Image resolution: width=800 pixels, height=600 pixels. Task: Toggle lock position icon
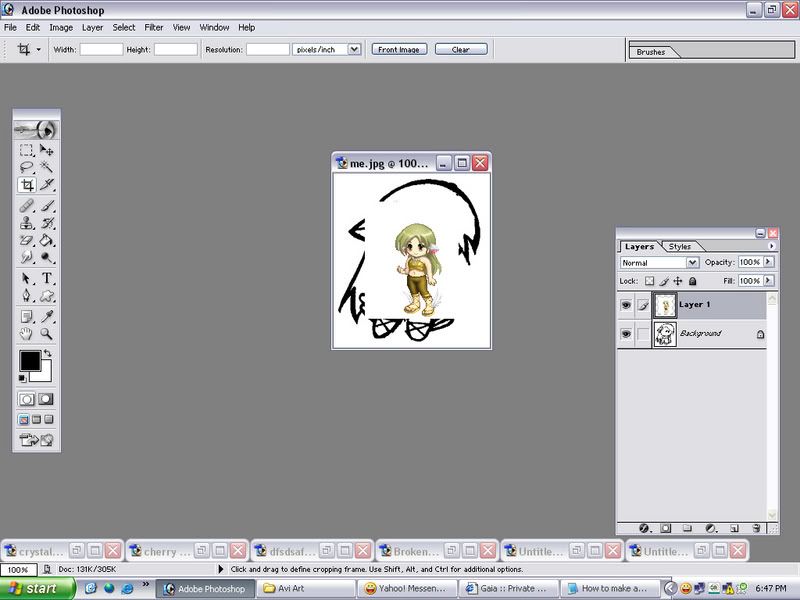(x=678, y=281)
